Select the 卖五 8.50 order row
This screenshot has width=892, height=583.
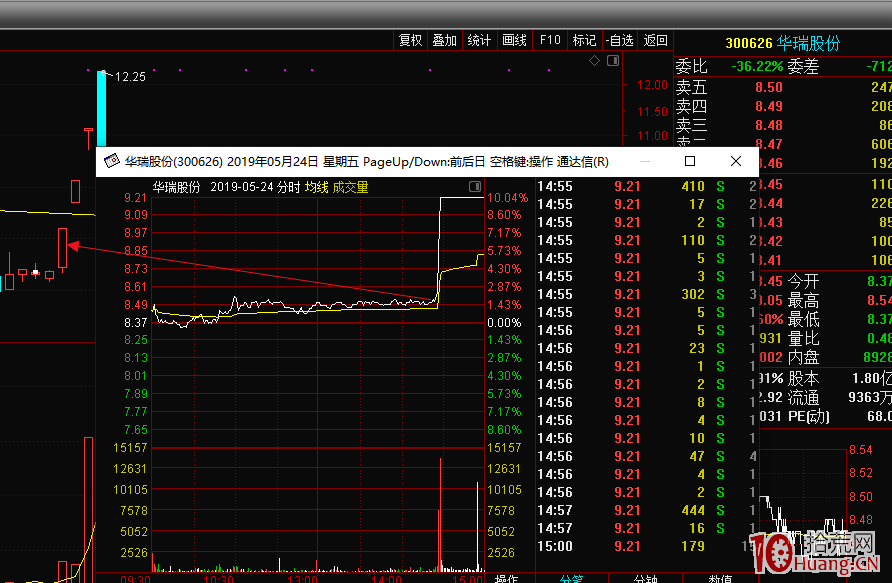[783, 87]
